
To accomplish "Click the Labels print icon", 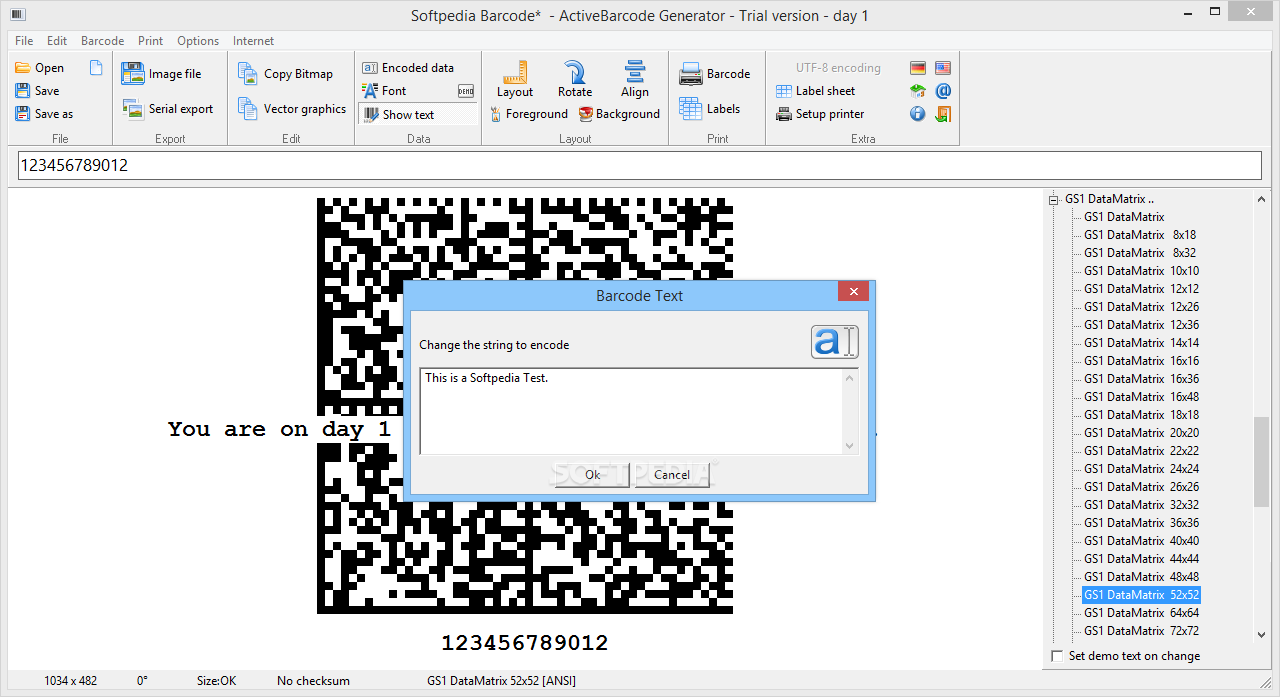I will [x=691, y=108].
